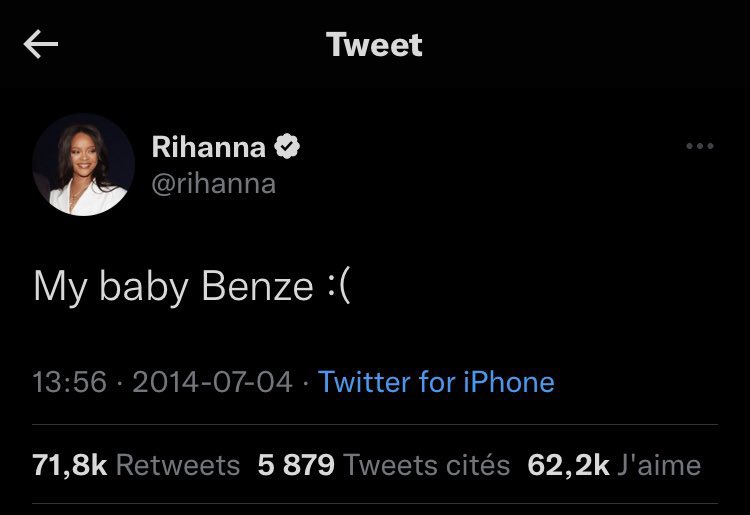Open the @rihanna handle
Viewport: 750px width, 515px height.
214,184
